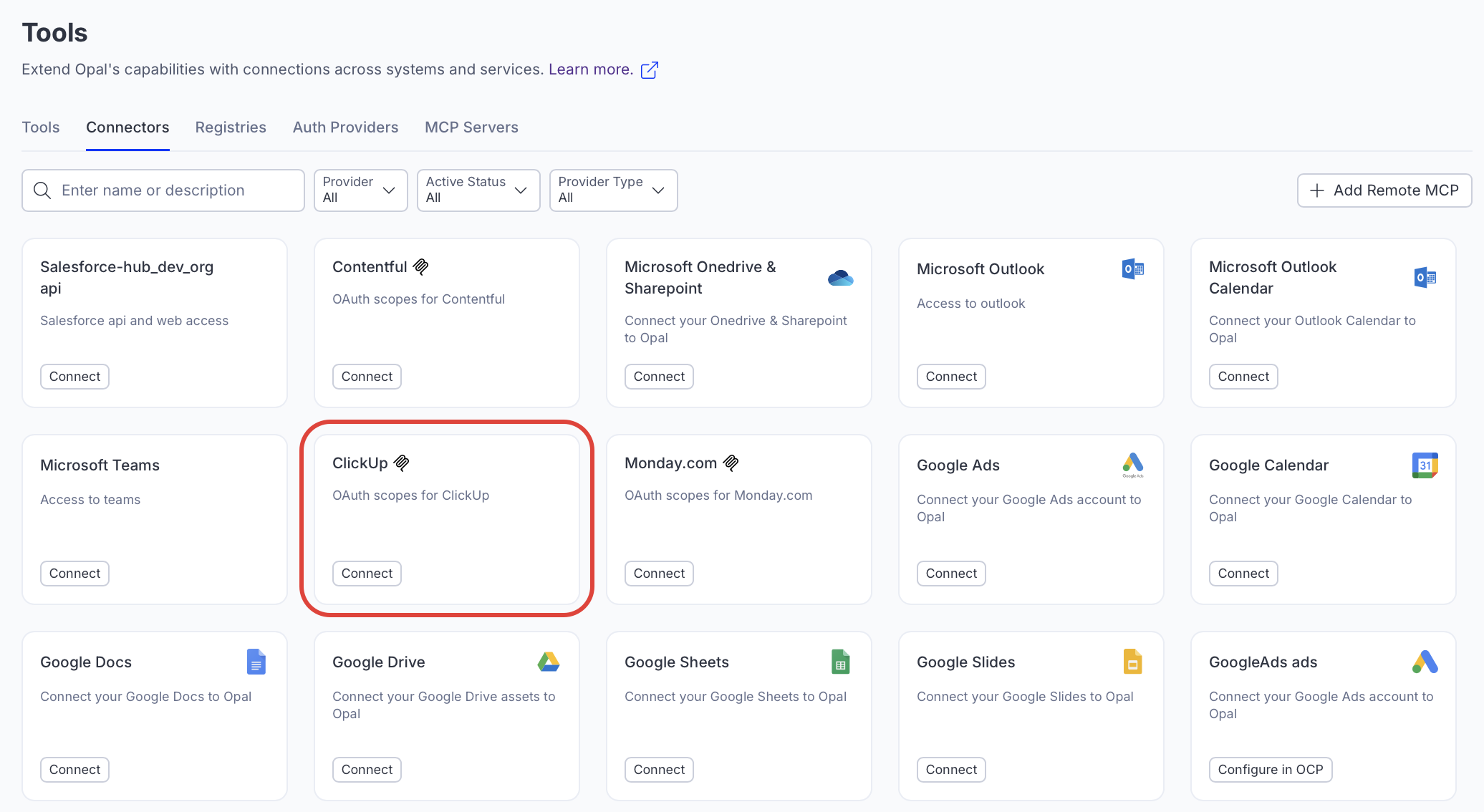The height and width of the screenshot is (812, 1484).
Task: Switch to the MCP Servers tab
Action: 471,127
